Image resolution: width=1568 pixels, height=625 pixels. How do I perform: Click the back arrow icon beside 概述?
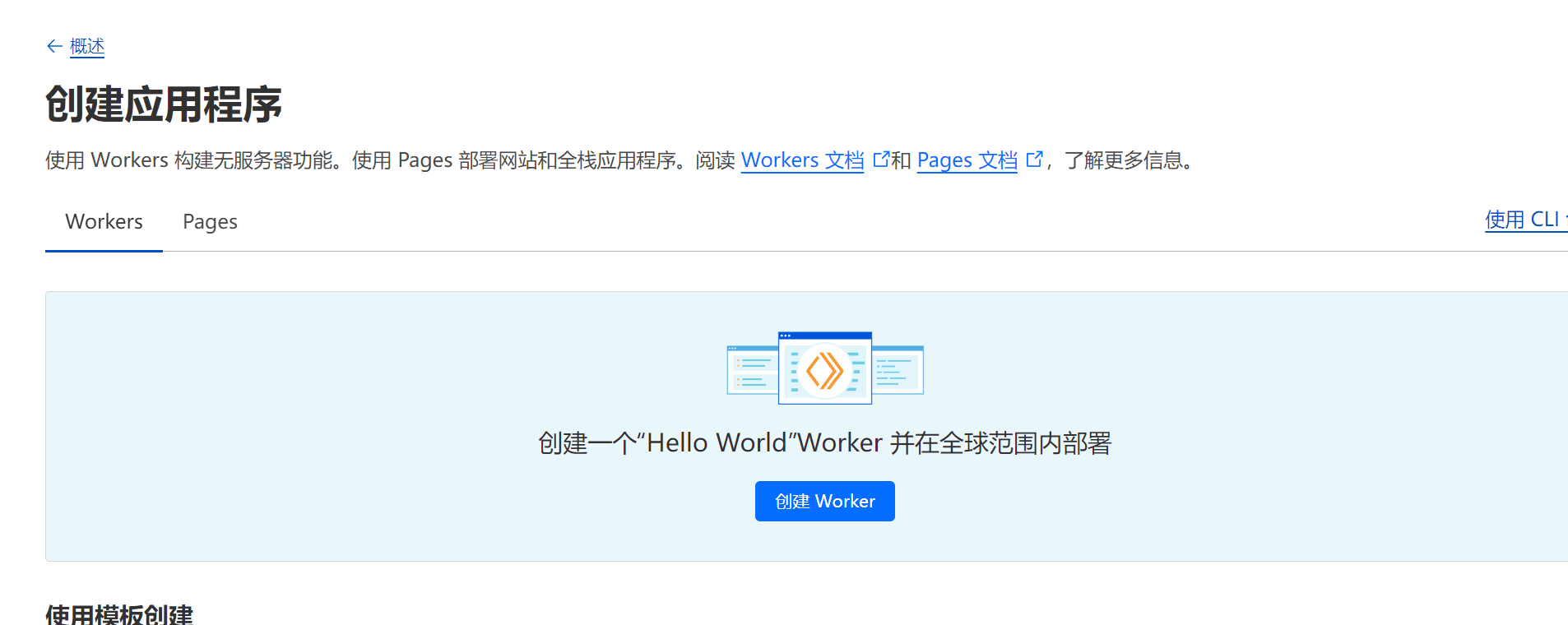point(54,46)
